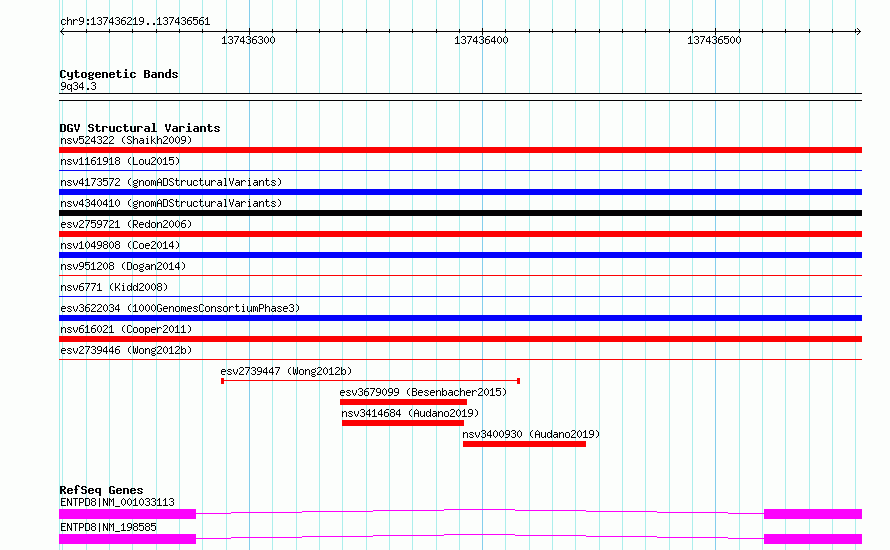This screenshot has height=550, width=890.
Task: Select the thin blue line under nsv6771
Action: 460,296
